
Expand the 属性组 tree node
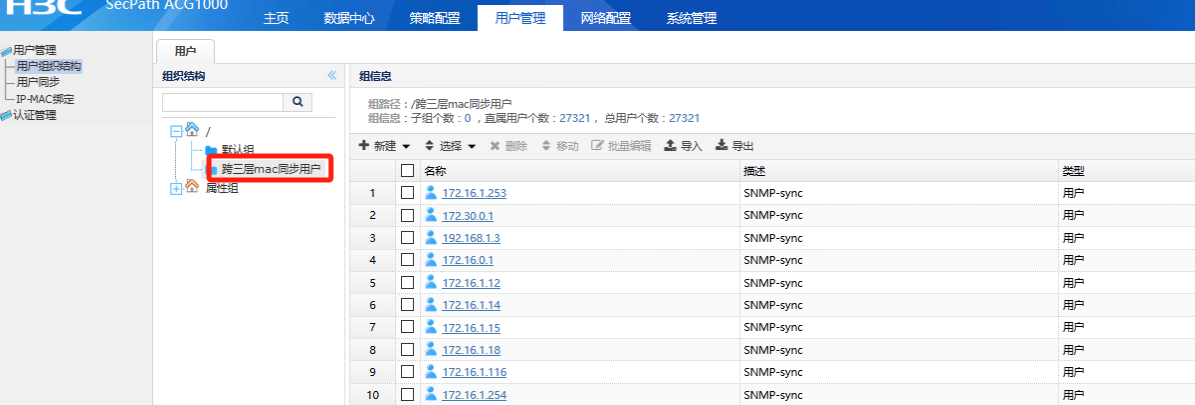176,188
